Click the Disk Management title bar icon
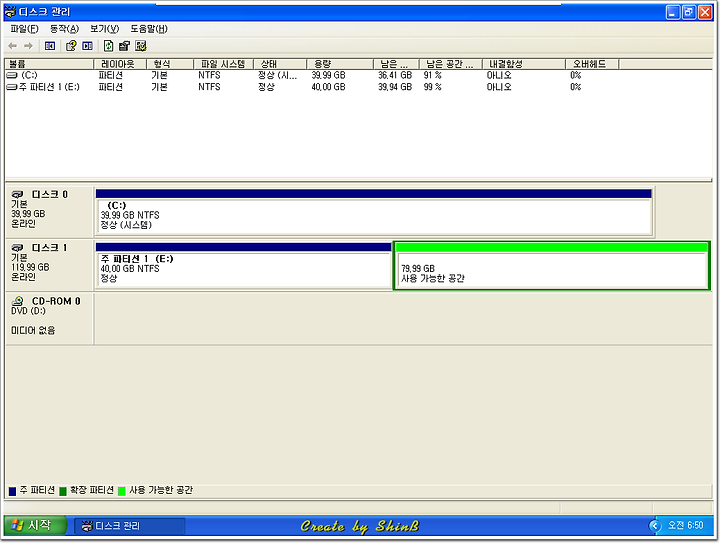This screenshot has width=720, height=543. (x=10, y=11)
